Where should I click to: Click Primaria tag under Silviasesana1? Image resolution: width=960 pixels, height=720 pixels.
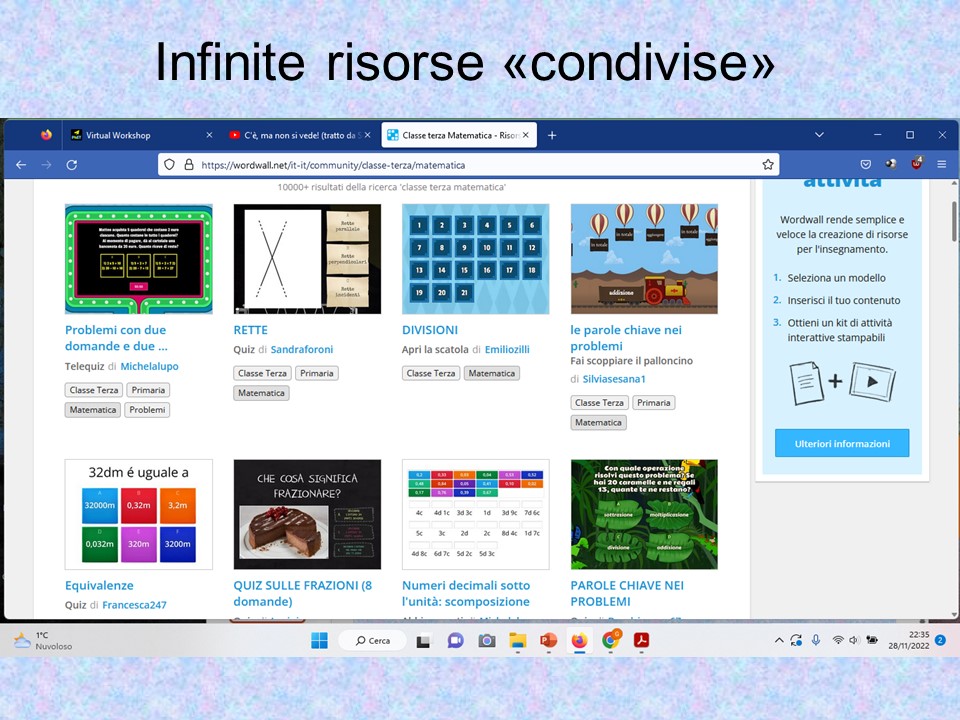pyautogui.click(x=653, y=402)
